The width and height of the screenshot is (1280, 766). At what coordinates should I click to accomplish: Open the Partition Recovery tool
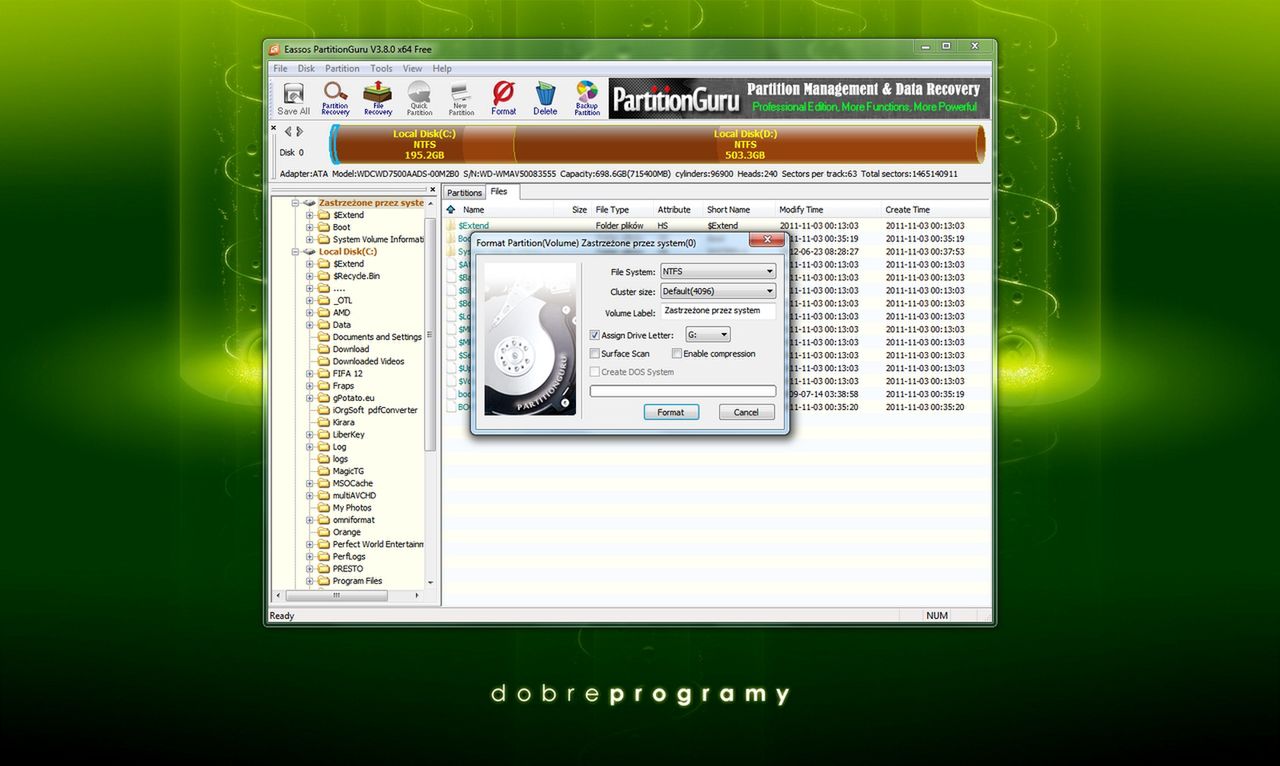click(335, 99)
